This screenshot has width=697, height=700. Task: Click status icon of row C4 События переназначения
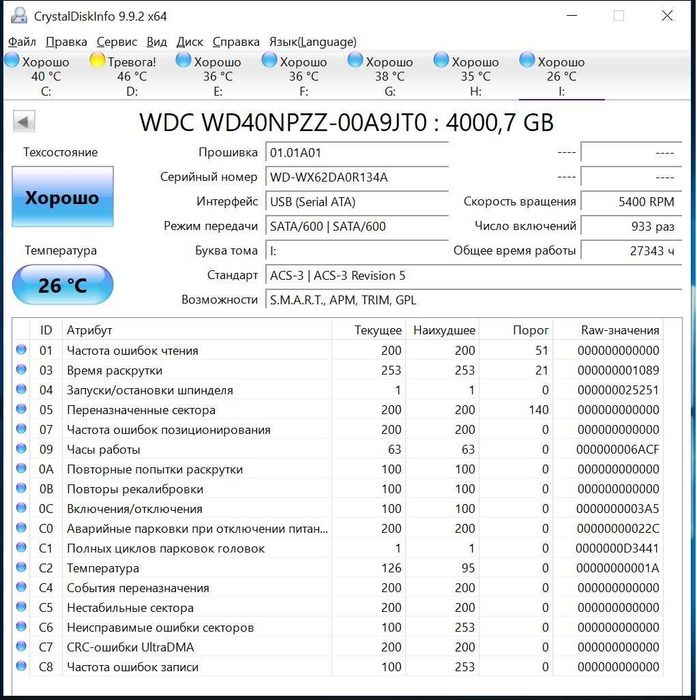[x=21, y=587]
